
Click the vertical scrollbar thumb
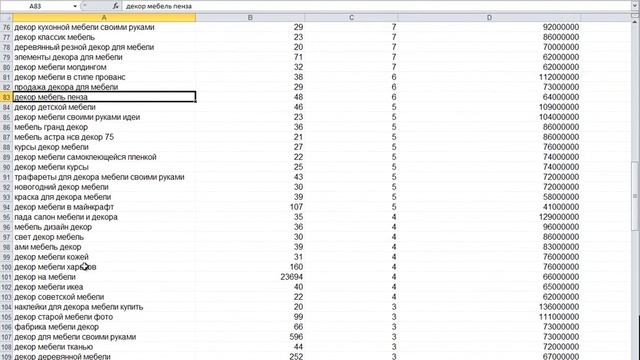click(635, 196)
